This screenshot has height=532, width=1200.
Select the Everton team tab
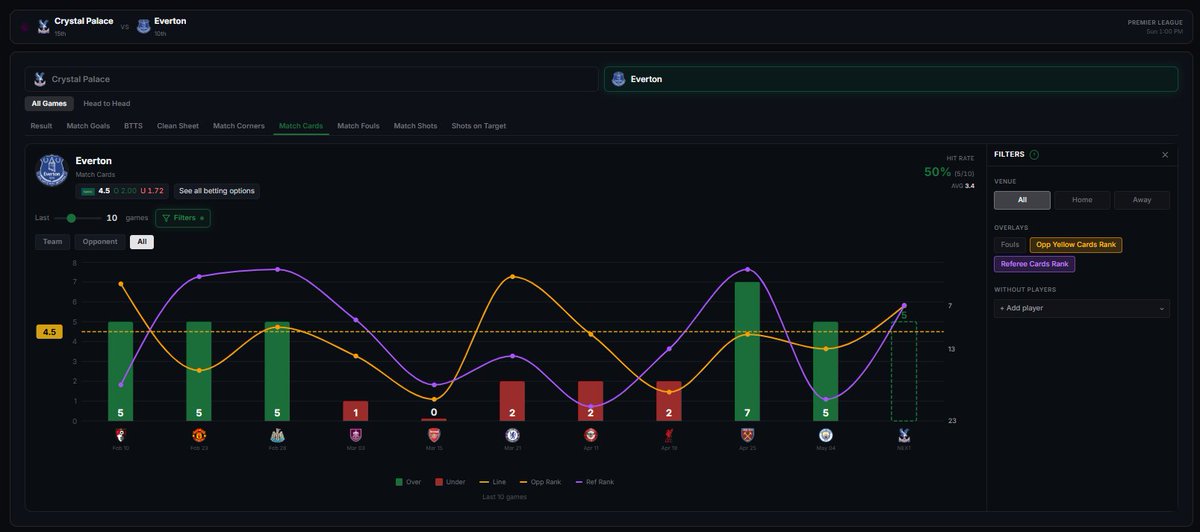tap(891, 79)
